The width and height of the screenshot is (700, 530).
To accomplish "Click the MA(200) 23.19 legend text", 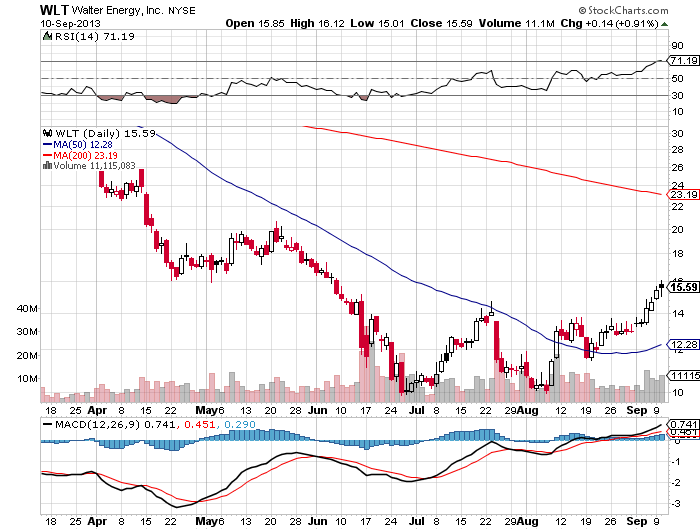I will [86, 155].
